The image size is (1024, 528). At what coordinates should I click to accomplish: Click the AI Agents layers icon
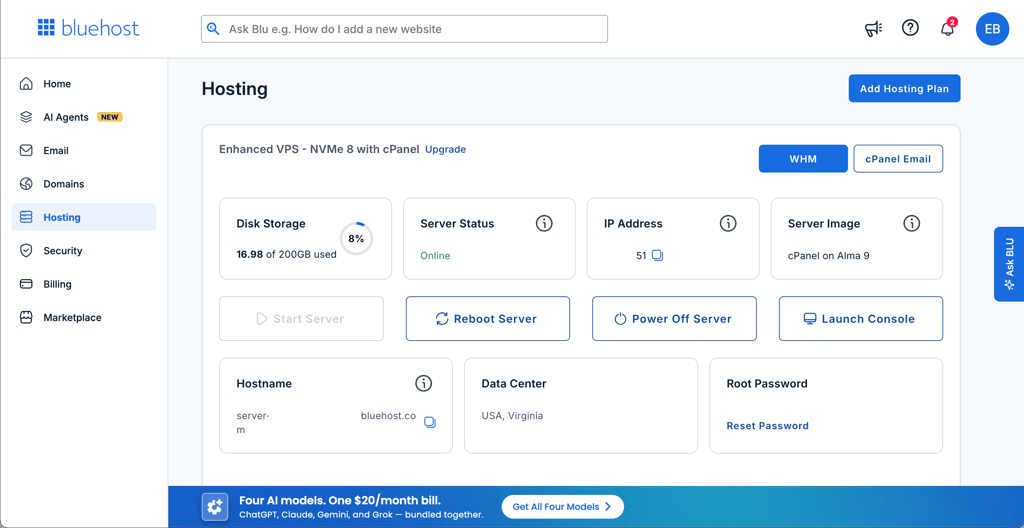(26, 117)
